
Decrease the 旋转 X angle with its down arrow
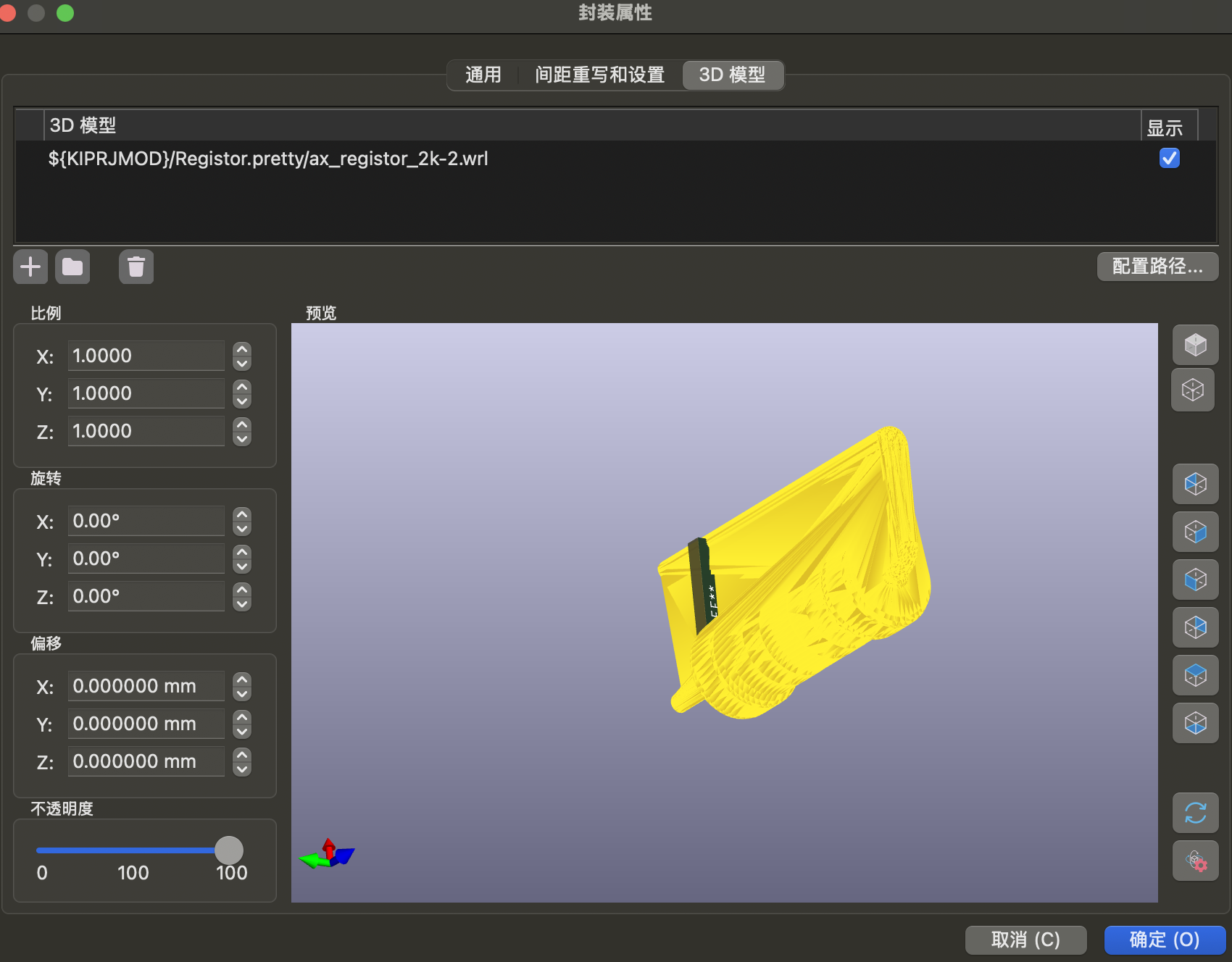tap(242, 528)
